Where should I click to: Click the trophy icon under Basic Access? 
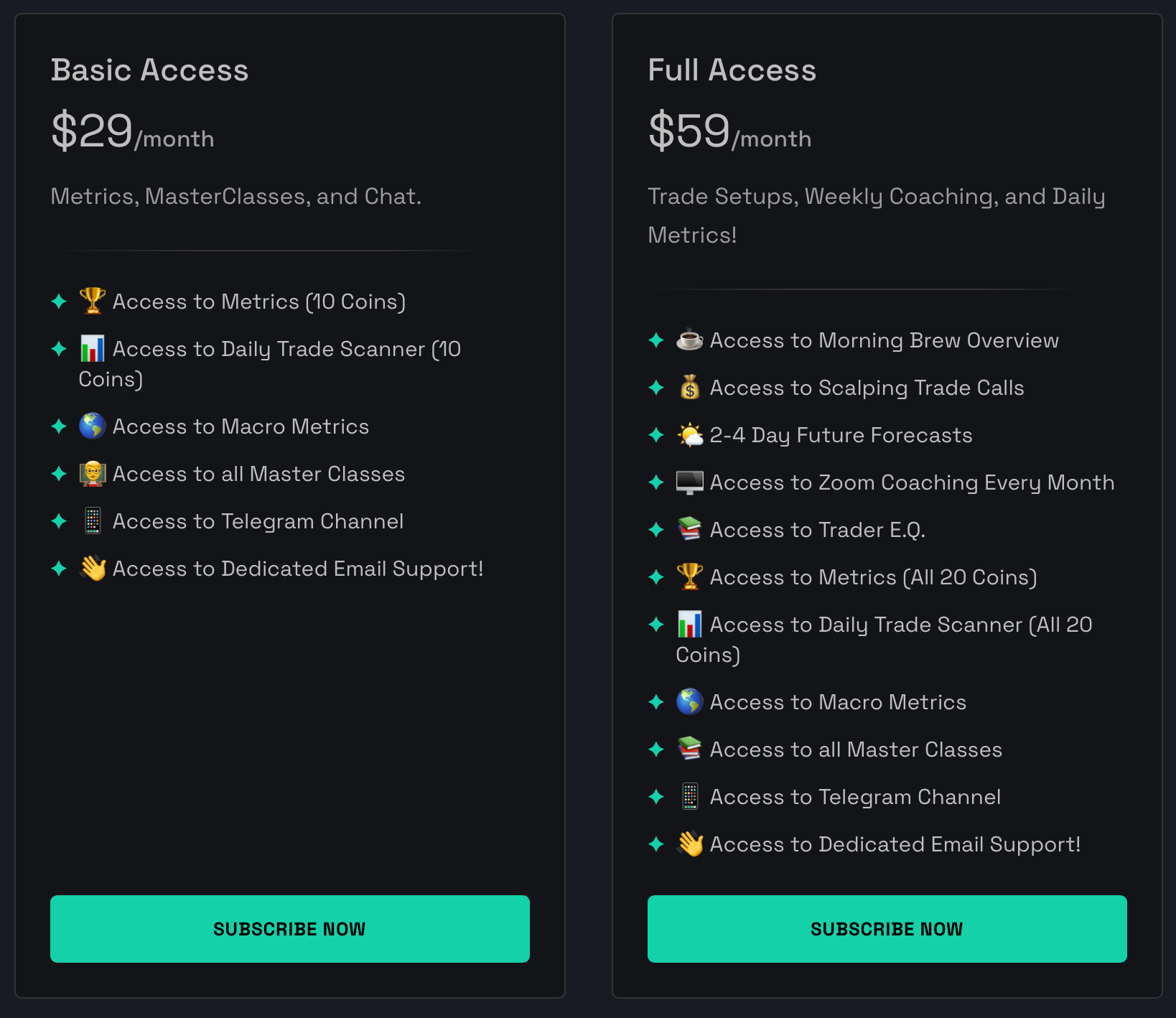[x=93, y=302]
